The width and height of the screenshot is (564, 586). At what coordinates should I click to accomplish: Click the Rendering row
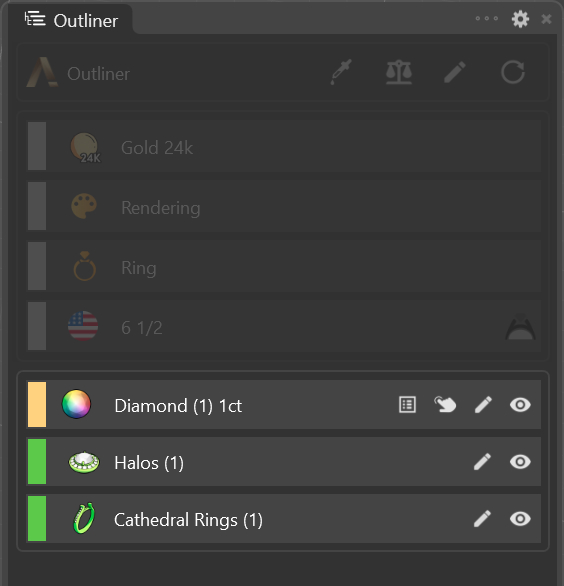pos(284,207)
